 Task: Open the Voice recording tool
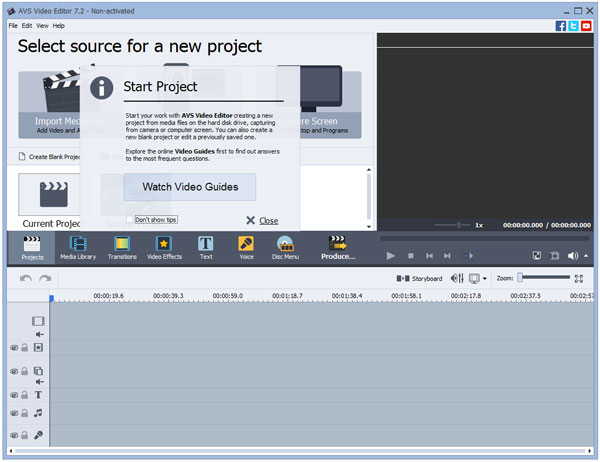pos(245,247)
